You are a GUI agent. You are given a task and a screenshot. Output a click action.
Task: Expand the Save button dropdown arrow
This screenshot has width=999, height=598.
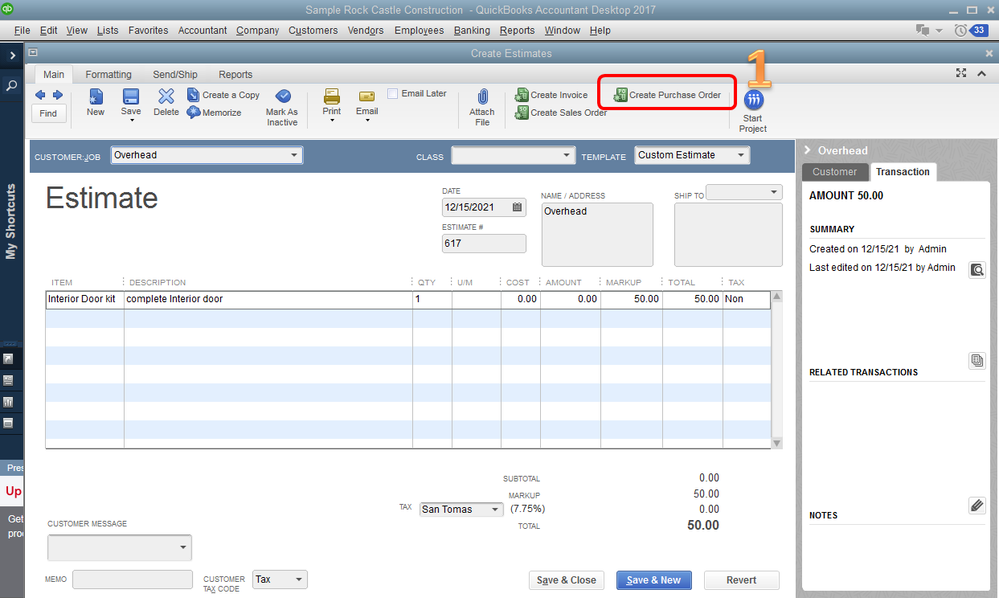point(132,120)
